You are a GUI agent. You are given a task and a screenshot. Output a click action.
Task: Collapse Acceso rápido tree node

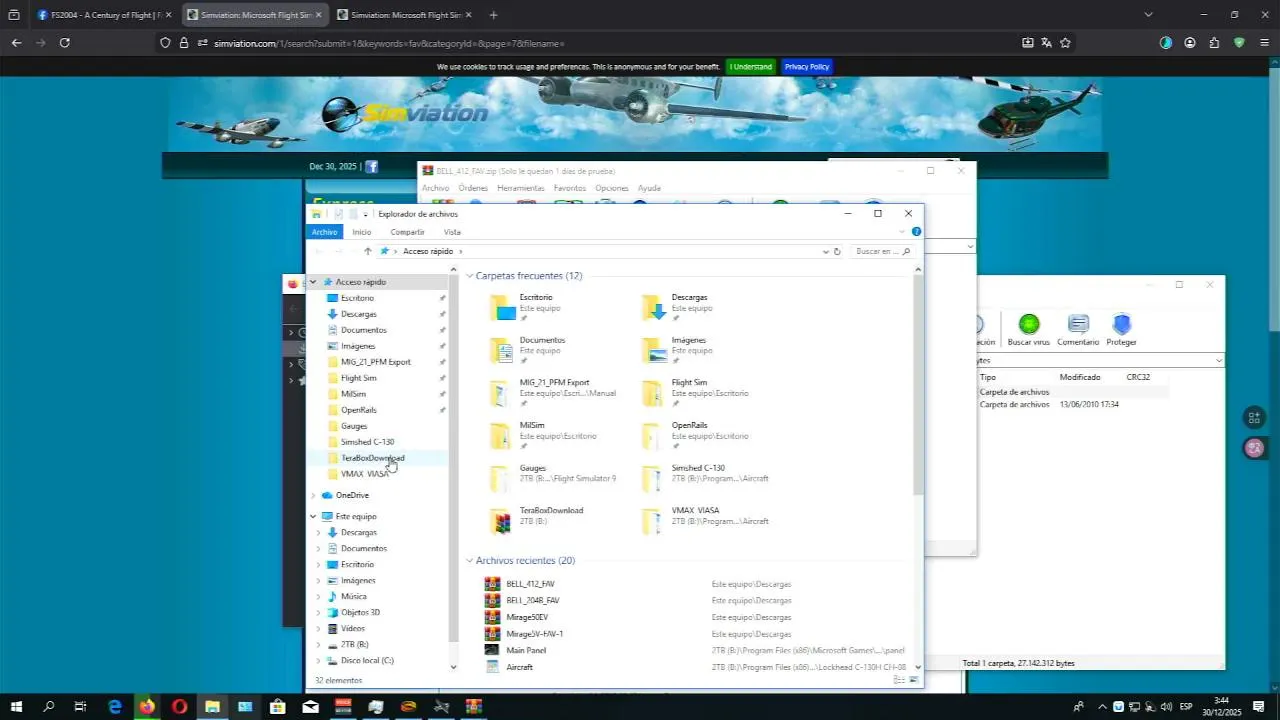[313, 282]
